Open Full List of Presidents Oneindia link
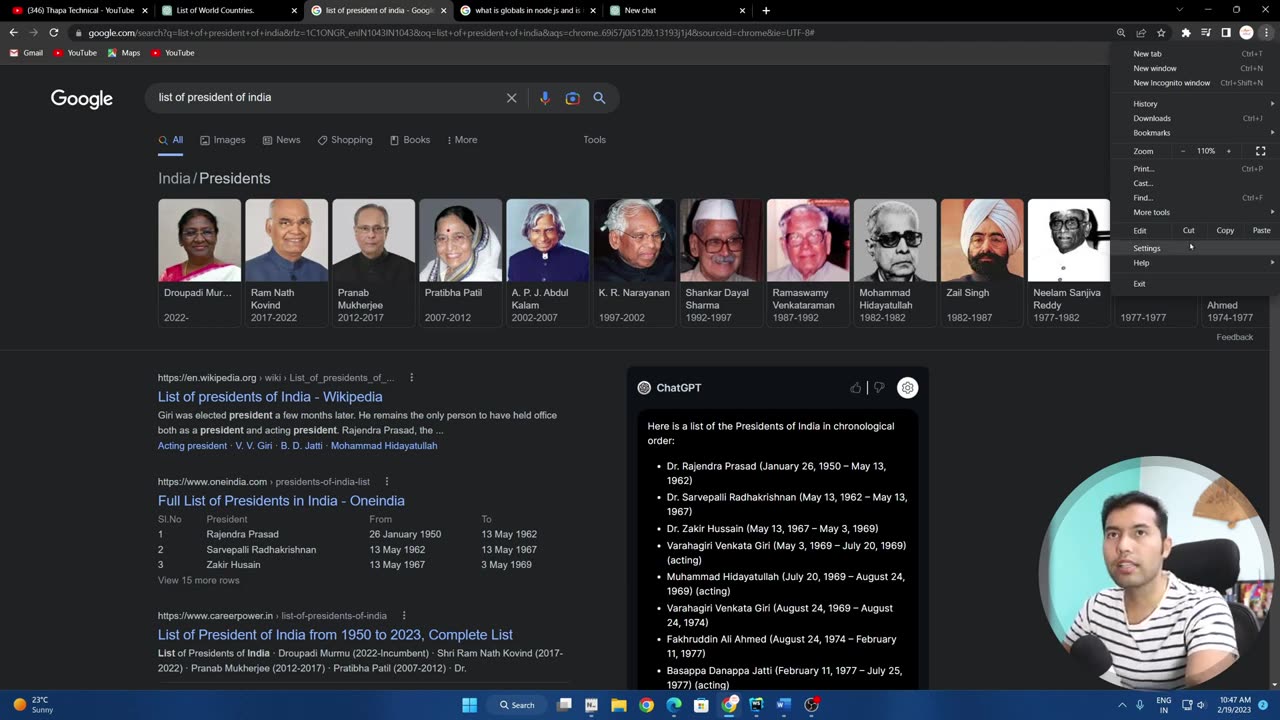This screenshot has width=1280, height=720. (281, 501)
